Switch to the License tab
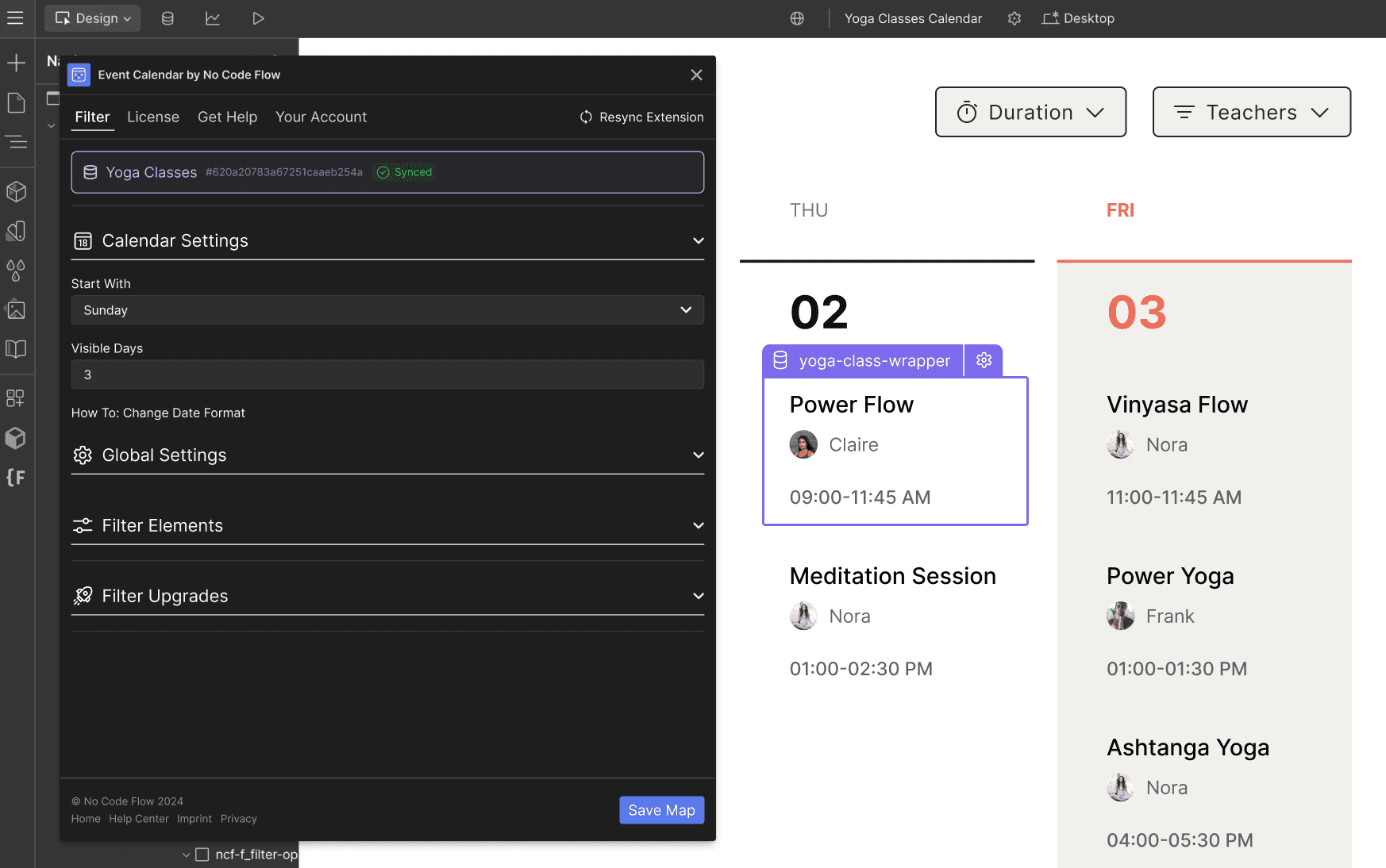Viewport: 1386px width, 868px height. tap(153, 117)
